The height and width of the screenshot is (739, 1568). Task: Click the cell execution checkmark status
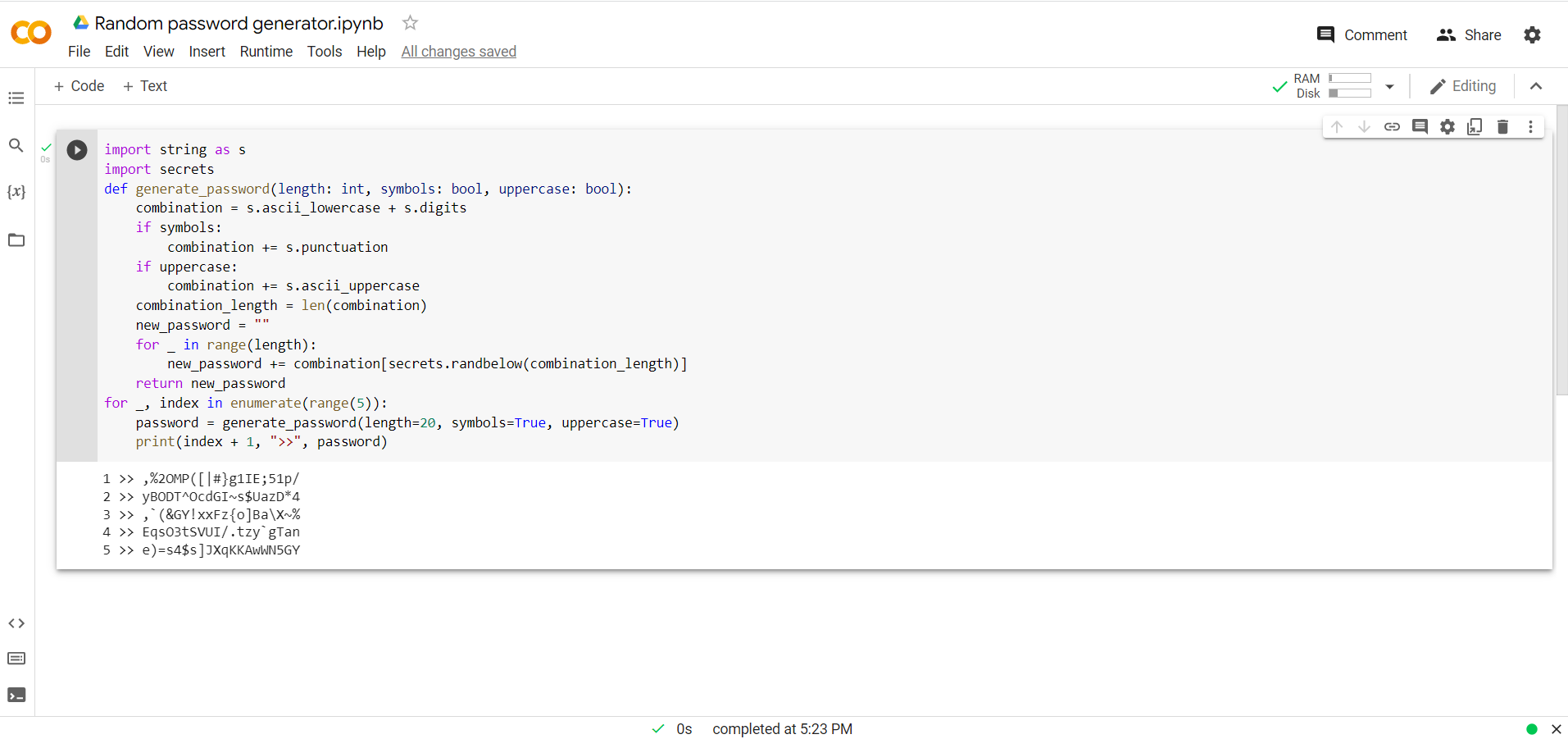click(x=47, y=148)
